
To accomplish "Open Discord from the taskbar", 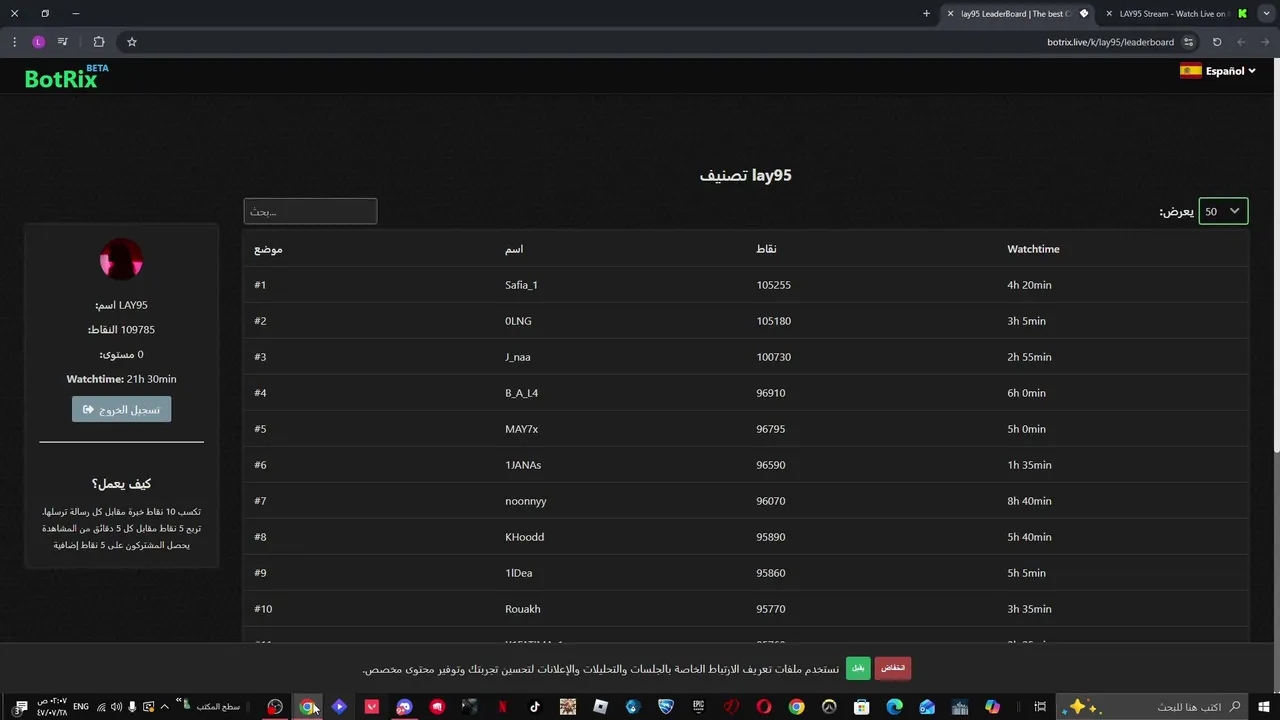I will point(404,707).
